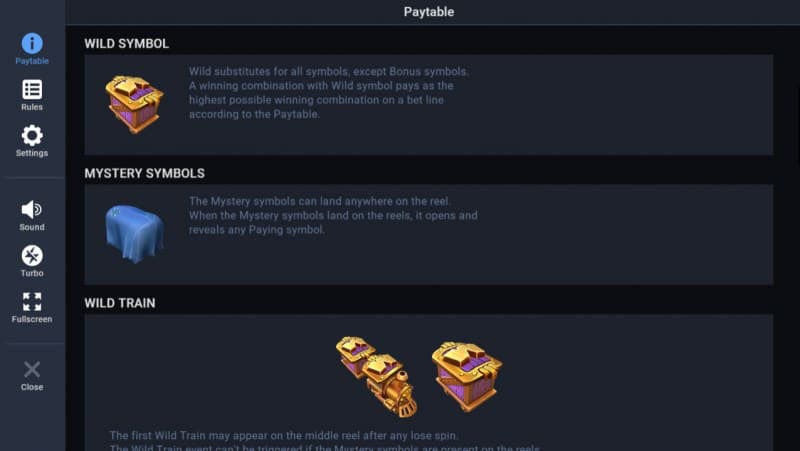Close the paytable menu
800x451 pixels.
tap(32, 375)
